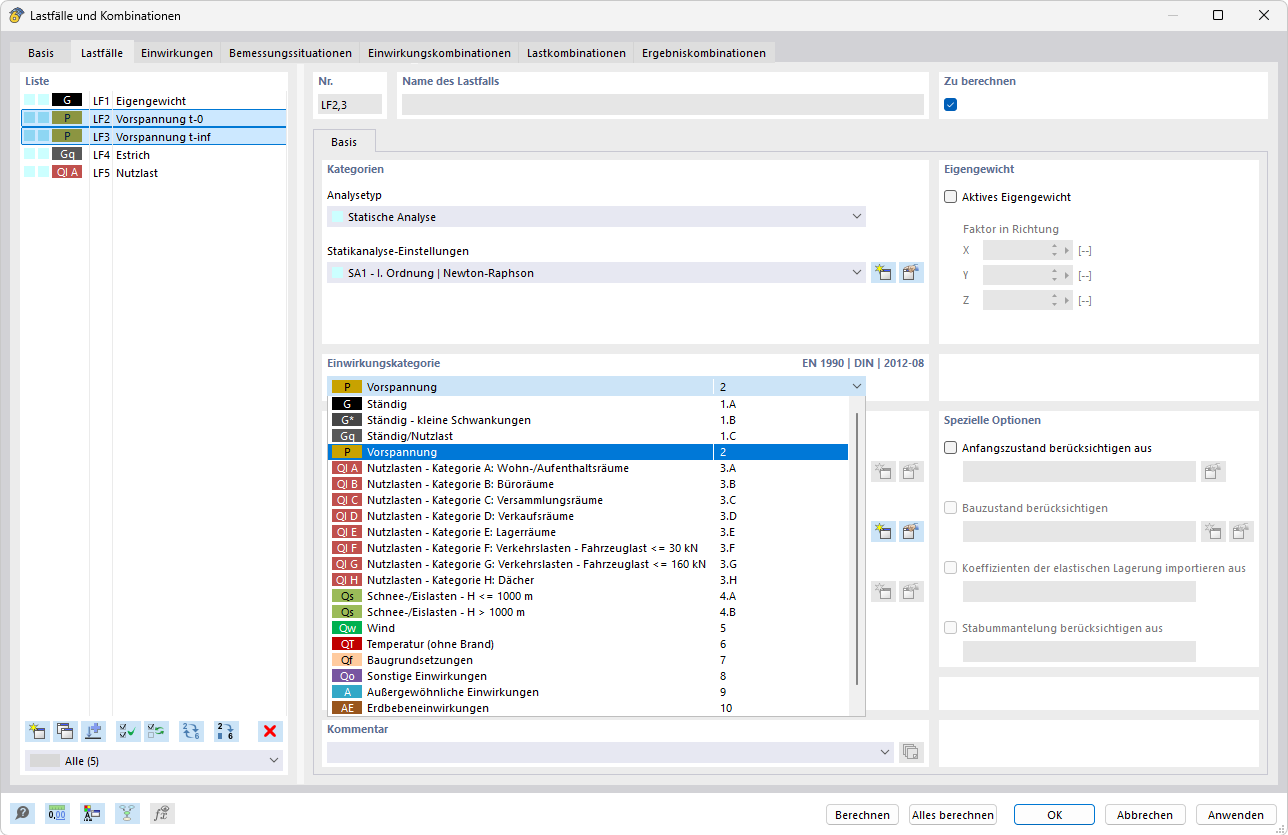Viewport: 1288px width, 835px height.
Task: Open the Bemessungssituationen tab
Action: pos(290,53)
